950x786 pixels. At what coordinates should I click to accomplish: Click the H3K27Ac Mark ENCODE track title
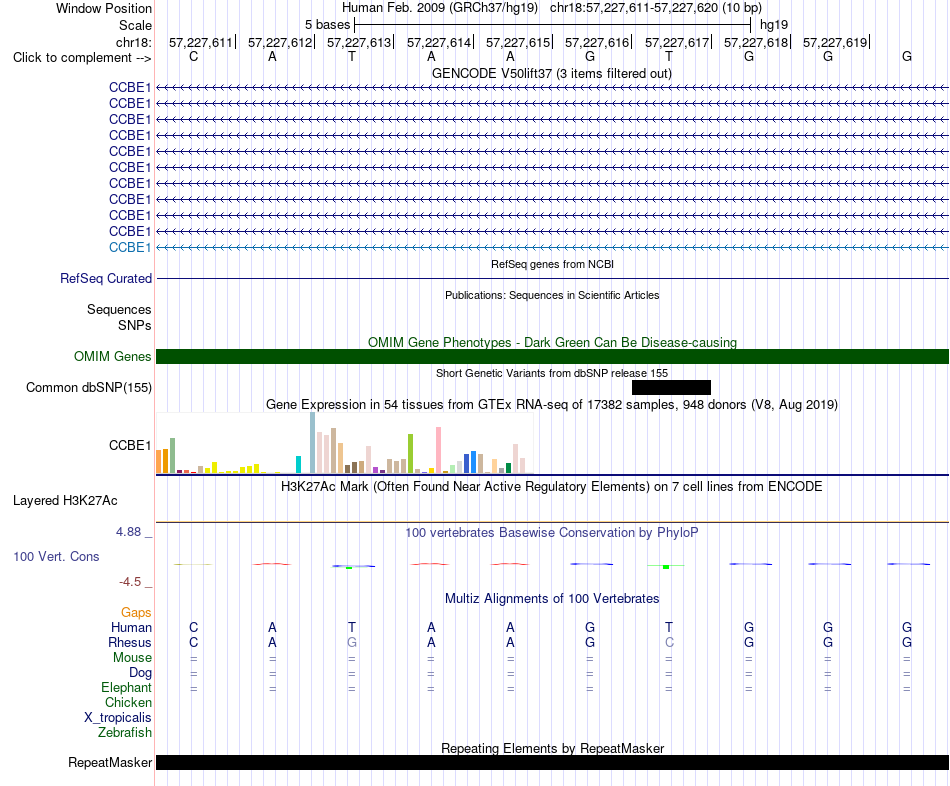pos(552,487)
